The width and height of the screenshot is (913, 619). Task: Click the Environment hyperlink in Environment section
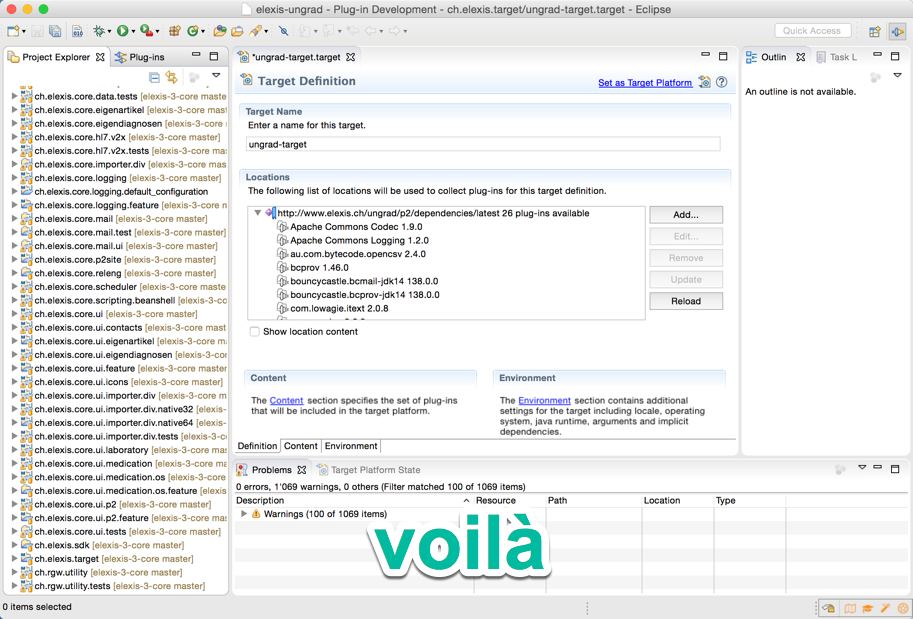point(544,401)
